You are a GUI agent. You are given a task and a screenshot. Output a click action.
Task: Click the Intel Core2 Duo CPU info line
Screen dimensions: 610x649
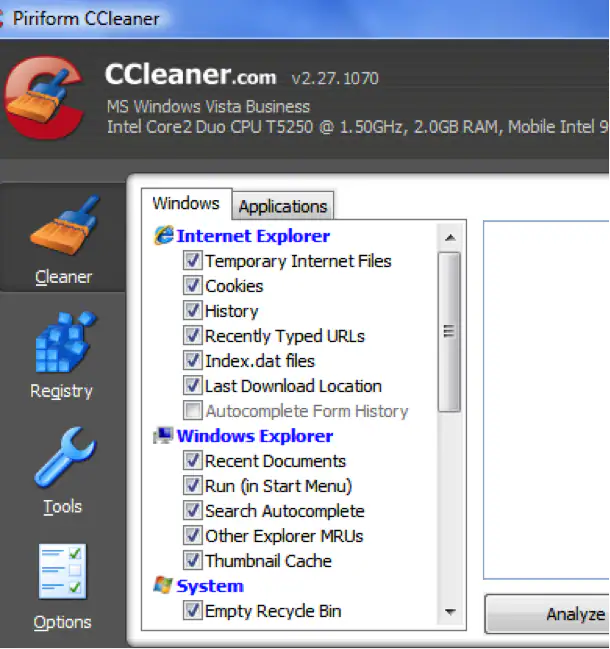[x=358, y=127]
